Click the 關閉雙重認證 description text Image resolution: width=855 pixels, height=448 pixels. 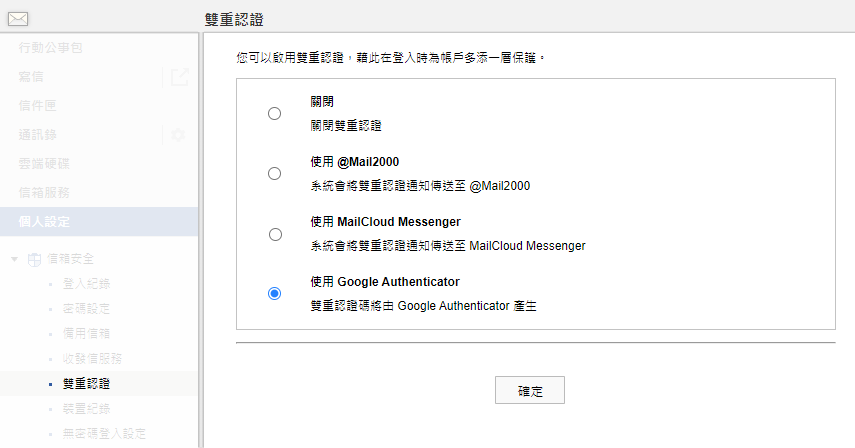[346, 126]
